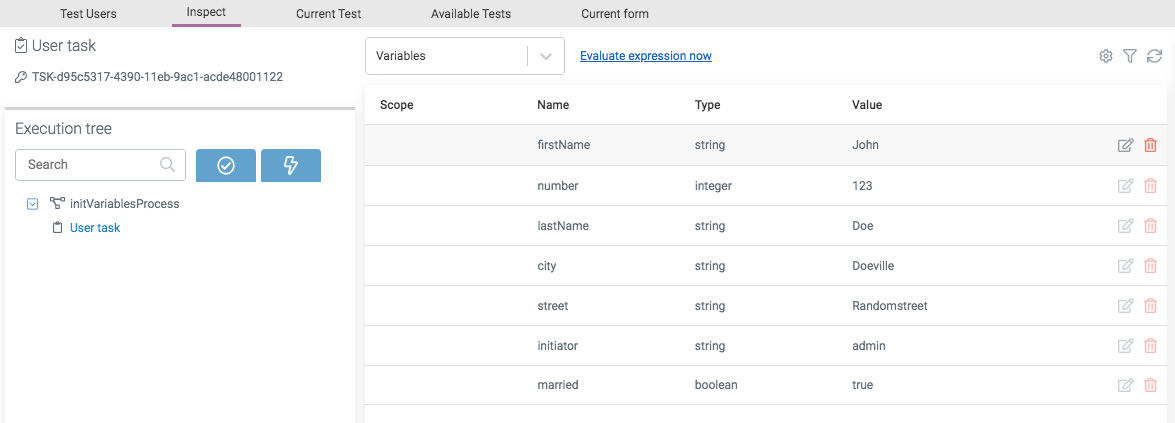
Task: Edit the street variable
Action: tap(1125, 305)
